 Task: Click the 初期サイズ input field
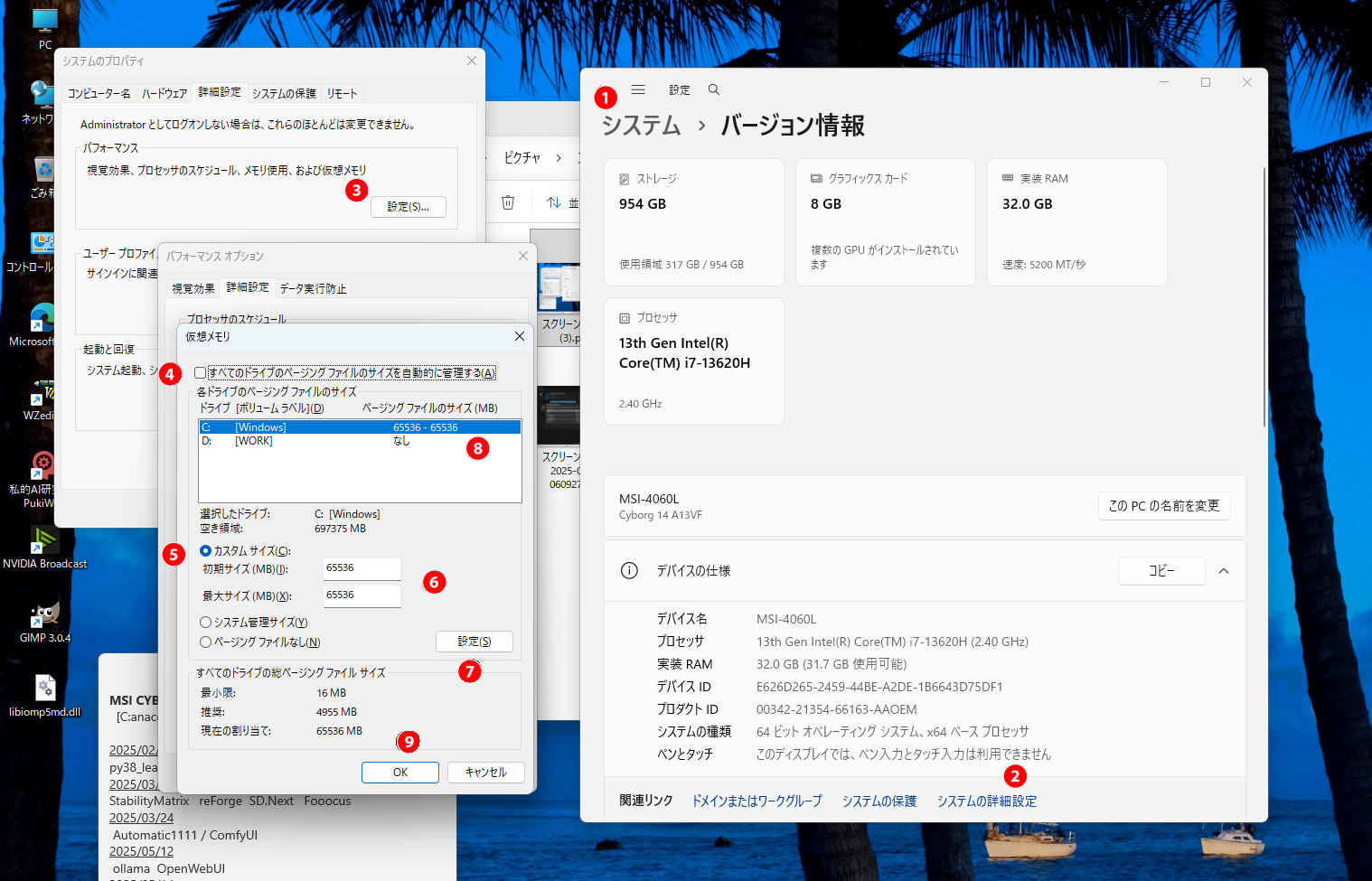pos(362,568)
